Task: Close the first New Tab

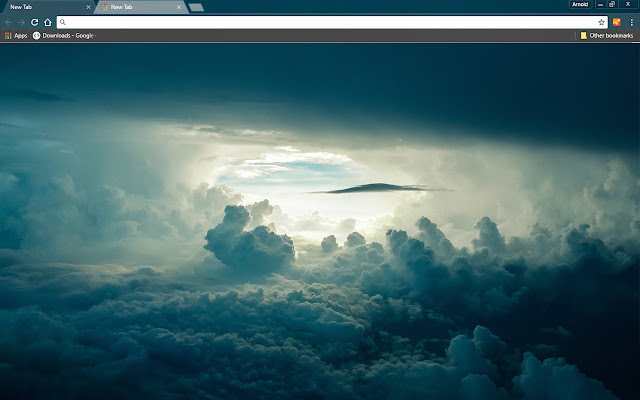Action: (x=88, y=7)
